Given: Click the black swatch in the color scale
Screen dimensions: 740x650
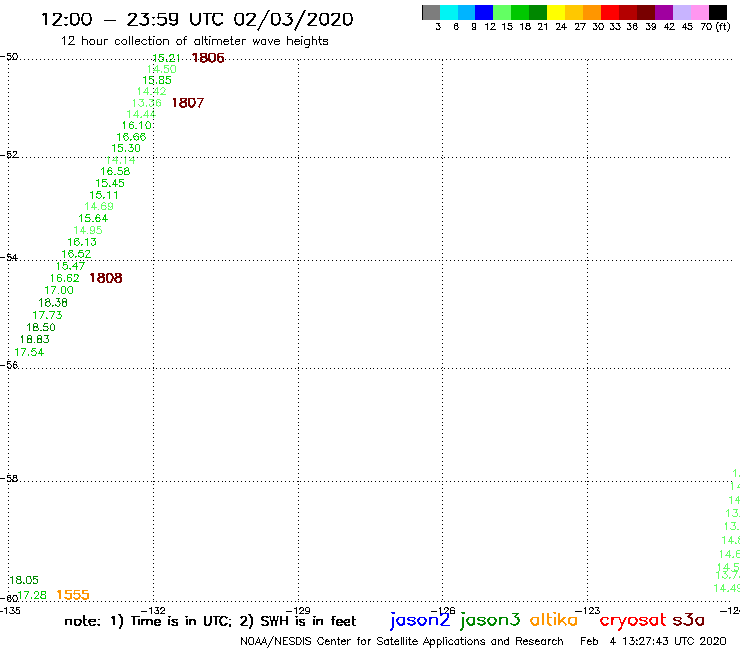Looking at the screenshot, I should click(x=718, y=13).
